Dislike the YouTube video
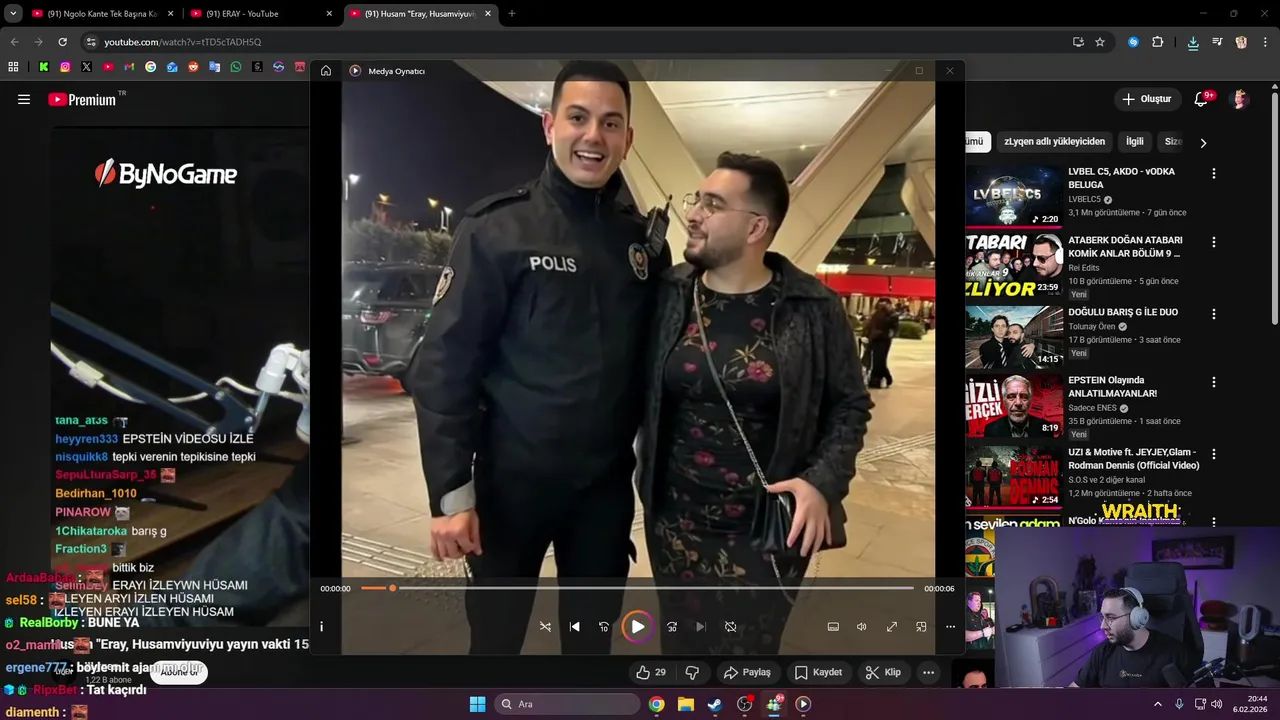The width and height of the screenshot is (1280, 720). coord(692,672)
